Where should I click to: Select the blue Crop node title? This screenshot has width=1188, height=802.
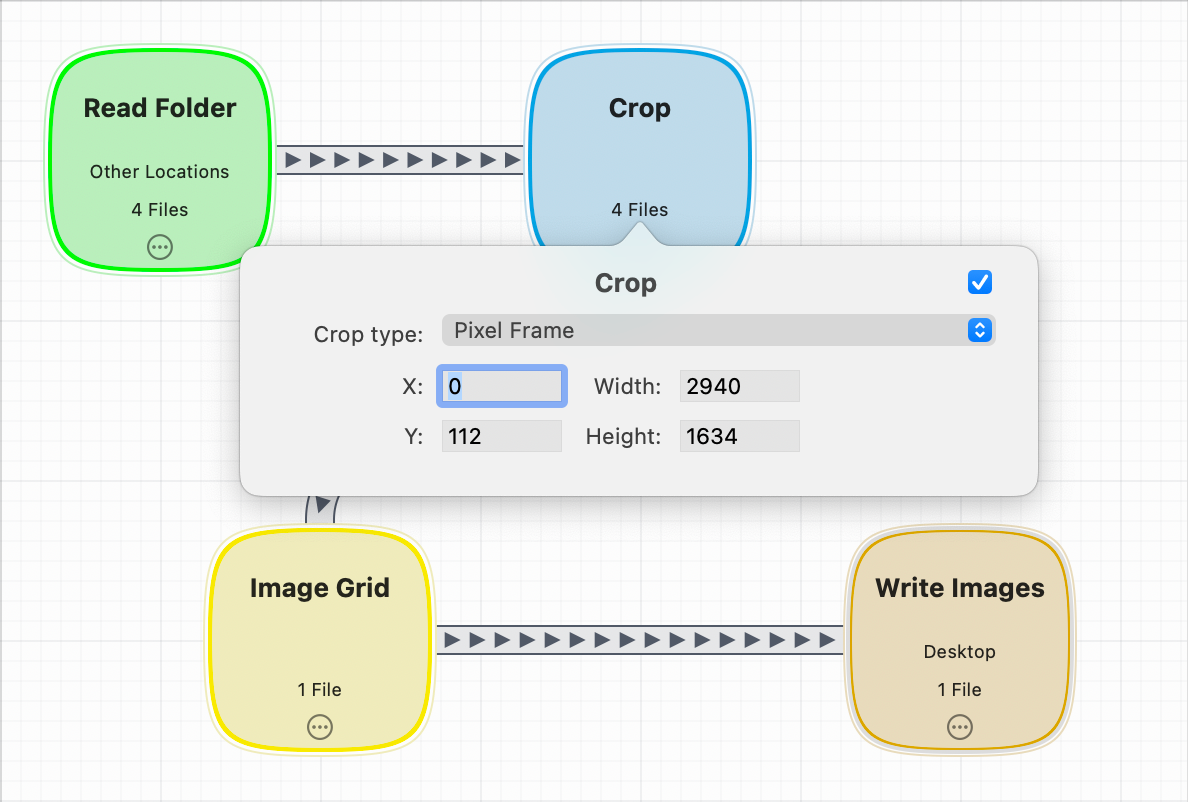pyautogui.click(x=639, y=108)
